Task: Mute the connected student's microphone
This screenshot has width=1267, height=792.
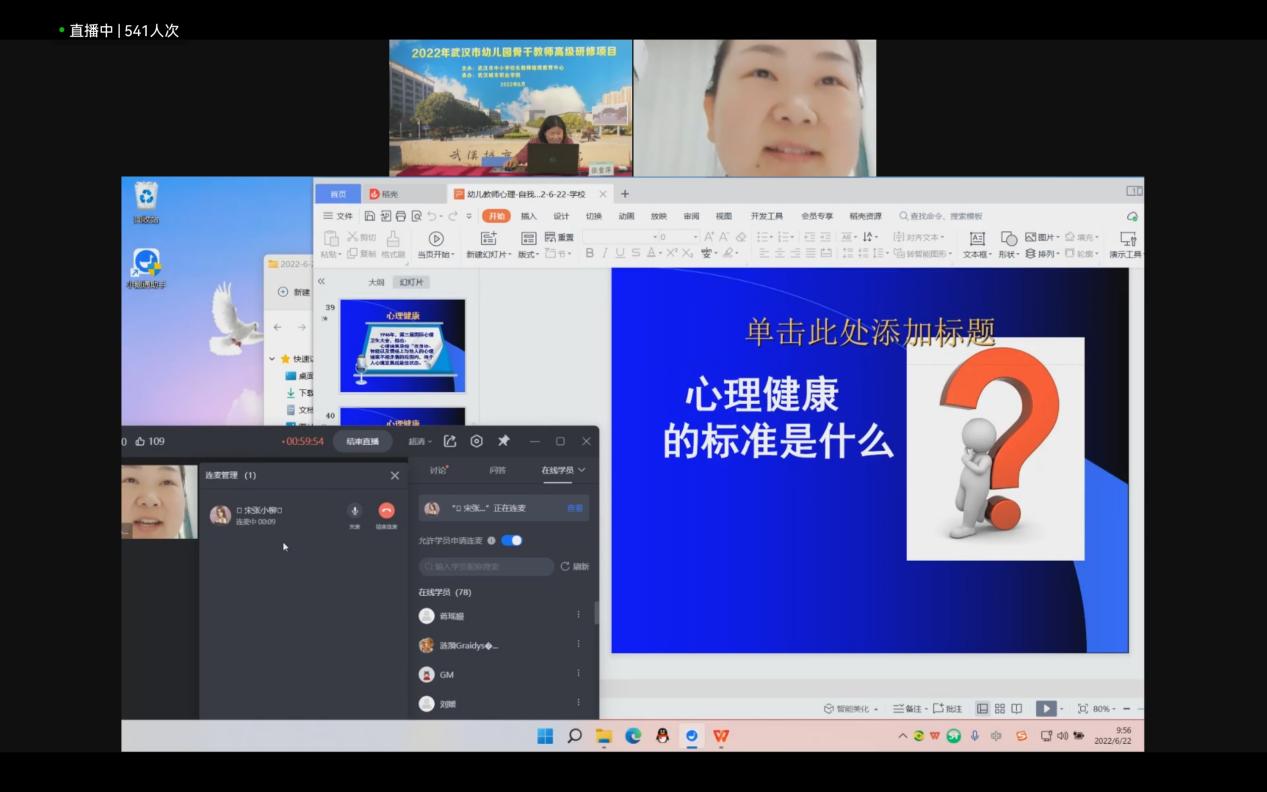Action: tap(354, 511)
